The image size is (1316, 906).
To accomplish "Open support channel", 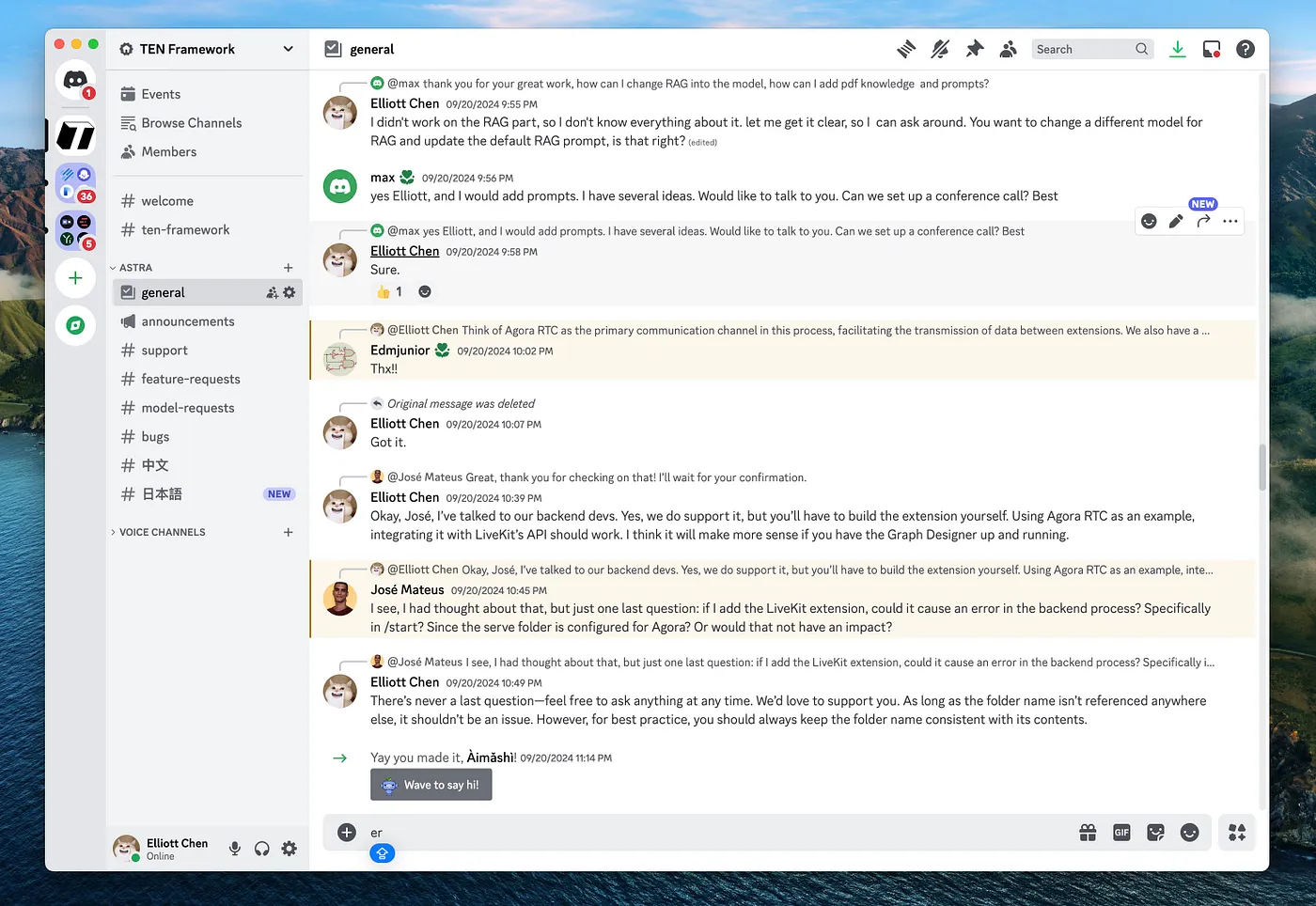I will [207, 351].
